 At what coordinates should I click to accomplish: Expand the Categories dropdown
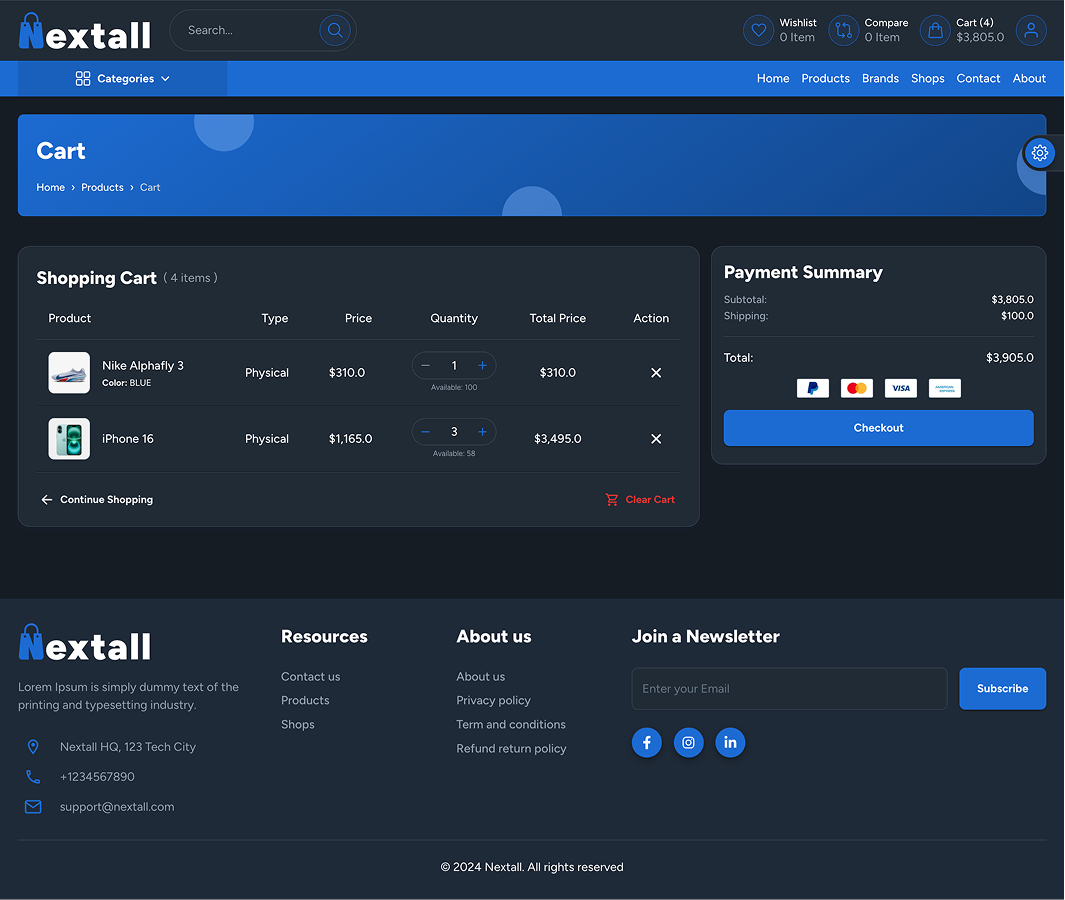(124, 78)
